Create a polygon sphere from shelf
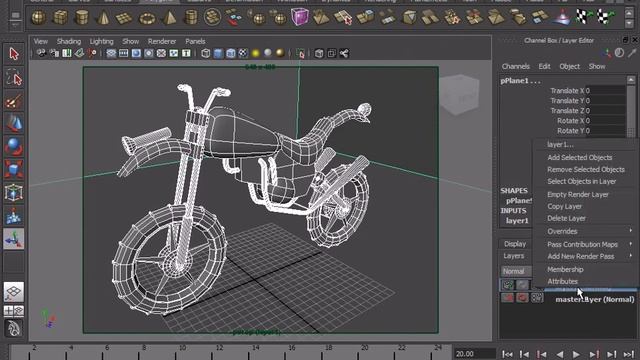 (x=39, y=18)
